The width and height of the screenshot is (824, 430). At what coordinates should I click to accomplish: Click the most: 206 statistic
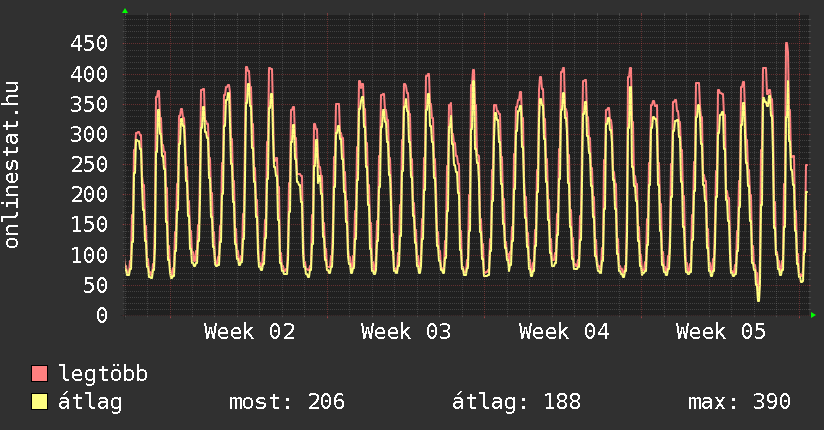click(287, 402)
